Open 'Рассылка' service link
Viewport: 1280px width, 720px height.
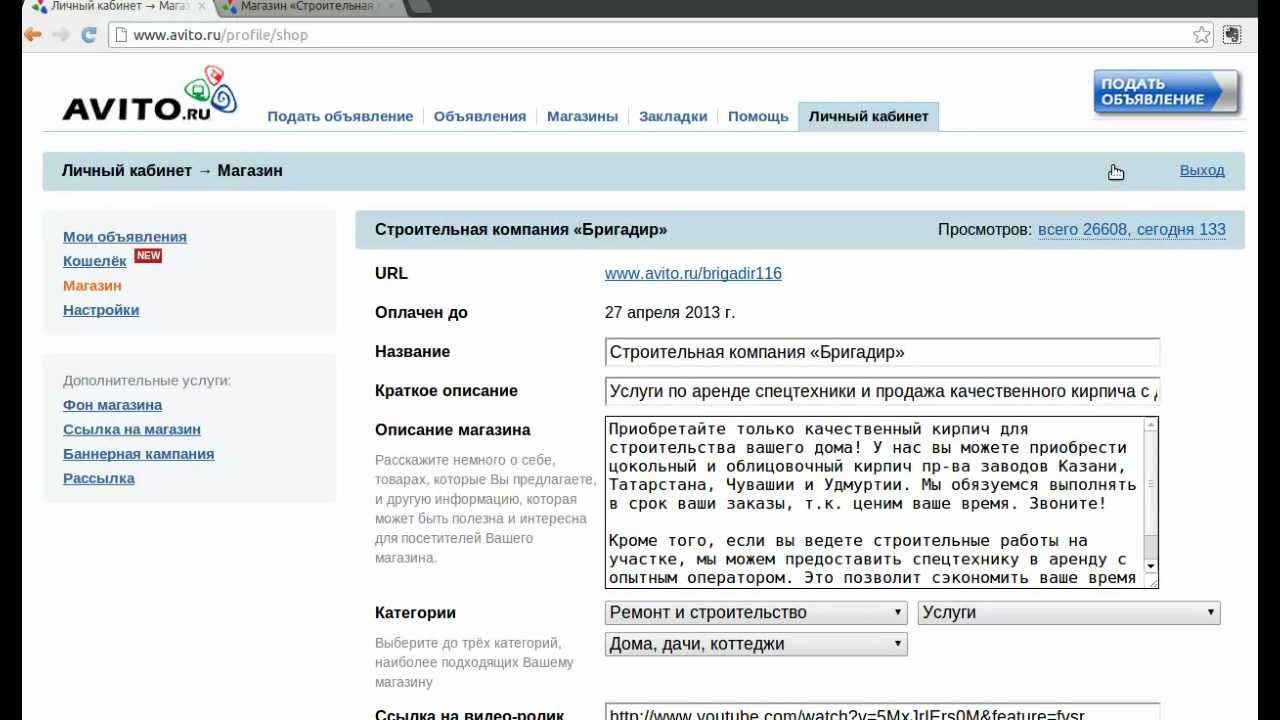point(99,478)
